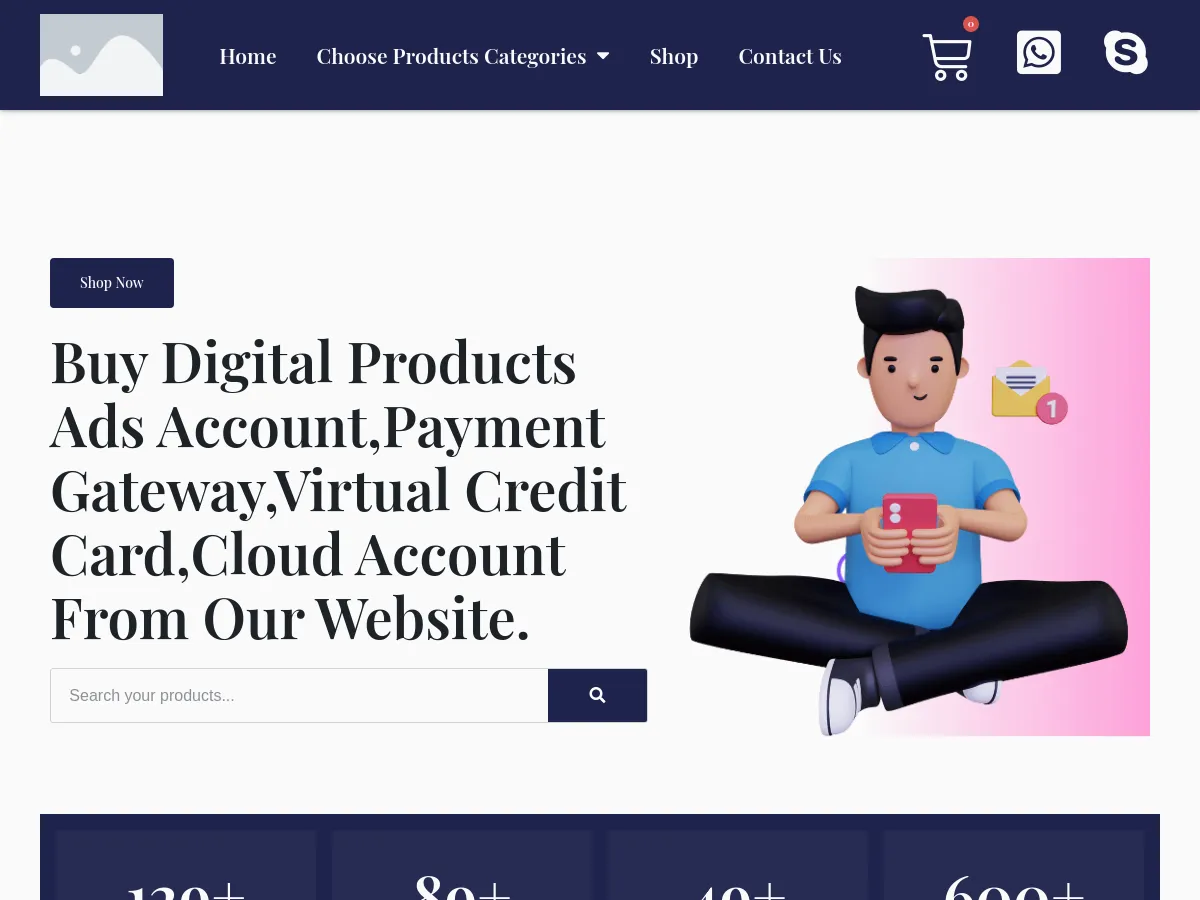Open the Contact Us page link

point(790,56)
